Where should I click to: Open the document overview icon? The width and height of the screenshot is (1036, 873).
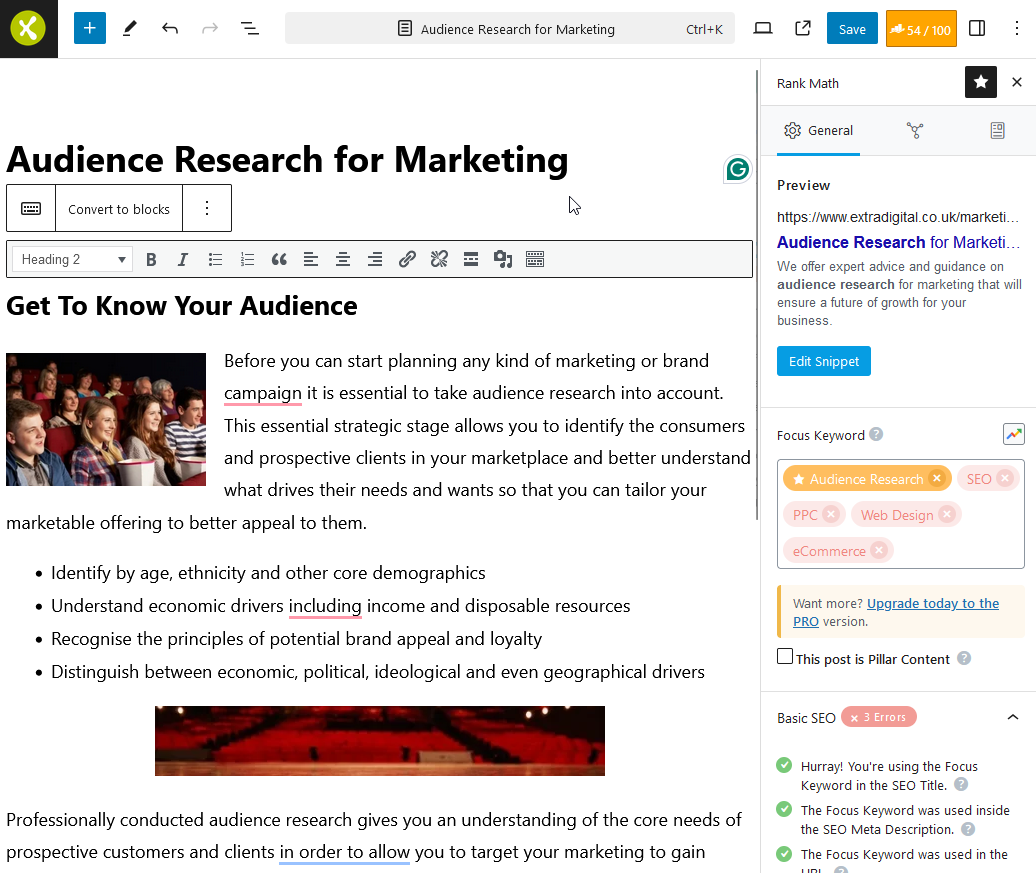pyautogui.click(x=249, y=28)
